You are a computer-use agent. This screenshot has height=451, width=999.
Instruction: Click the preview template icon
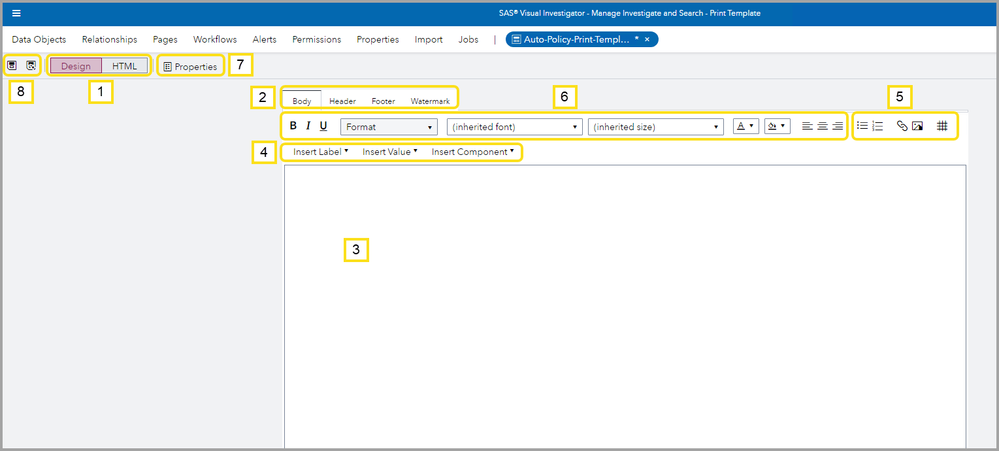pyautogui.click(x=31, y=65)
